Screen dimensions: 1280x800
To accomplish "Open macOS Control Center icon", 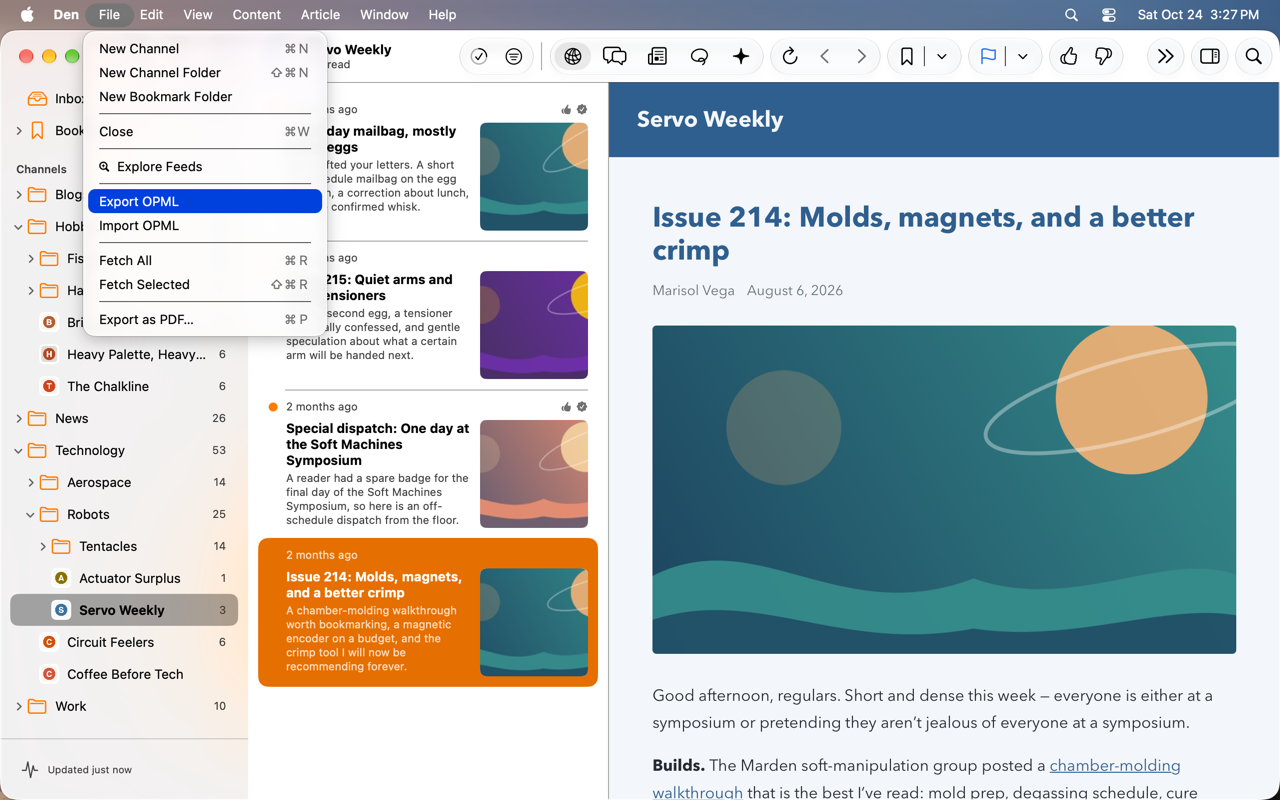I will 1109,15.
